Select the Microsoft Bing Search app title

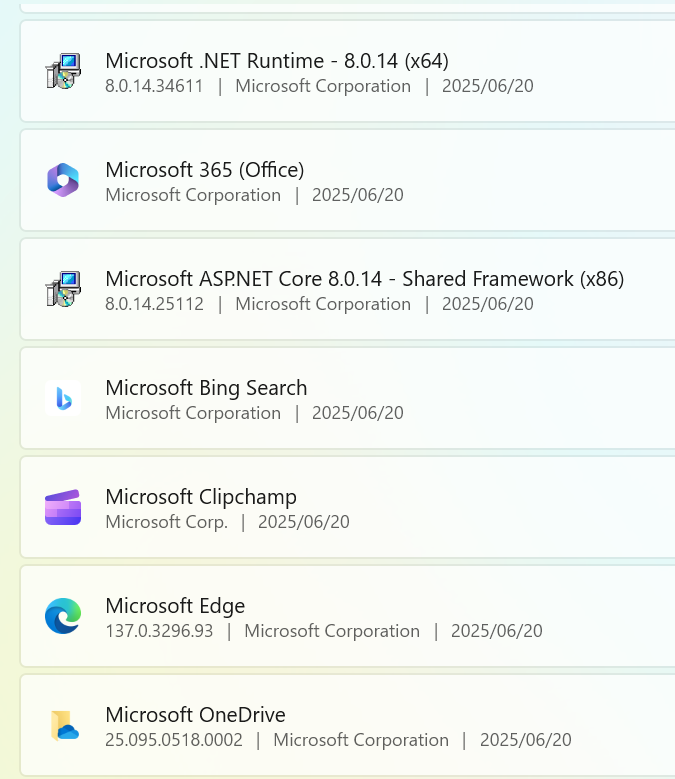(x=206, y=388)
